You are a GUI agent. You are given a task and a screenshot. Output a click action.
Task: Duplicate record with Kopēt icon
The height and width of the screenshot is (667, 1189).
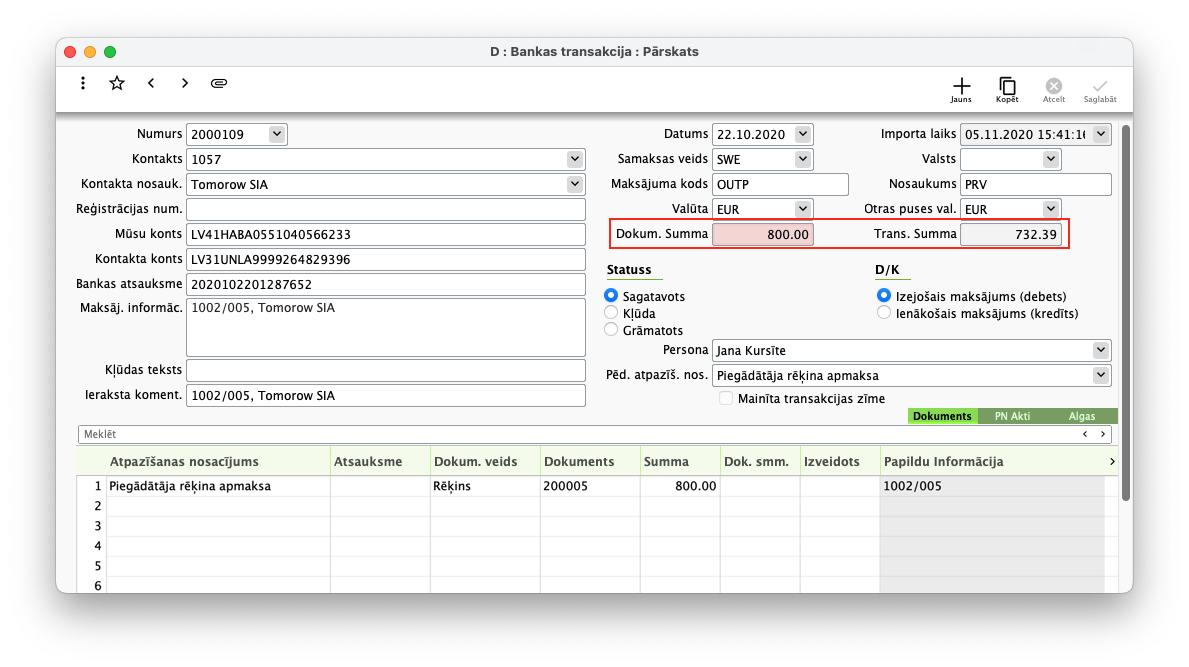pyautogui.click(x=1007, y=89)
